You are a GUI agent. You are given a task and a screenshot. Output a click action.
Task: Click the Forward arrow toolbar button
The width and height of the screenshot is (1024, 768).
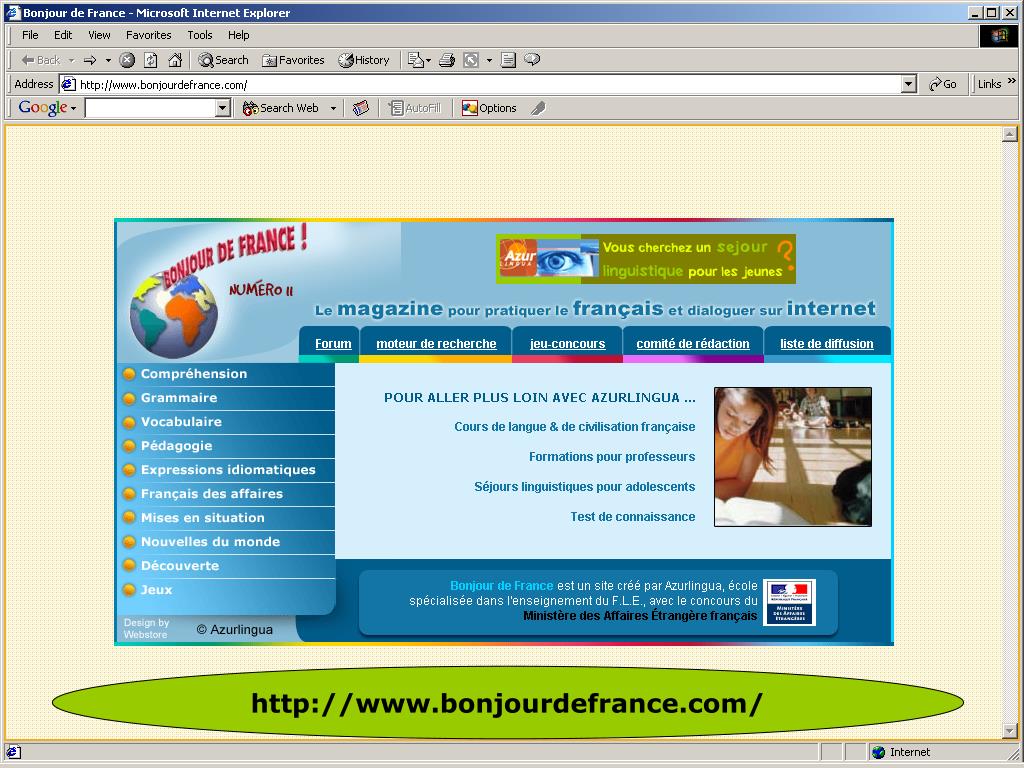pos(90,60)
